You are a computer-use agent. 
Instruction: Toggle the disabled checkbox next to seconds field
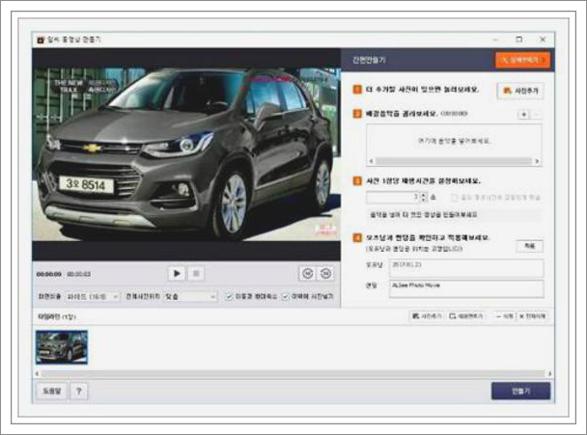click(454, 197)
